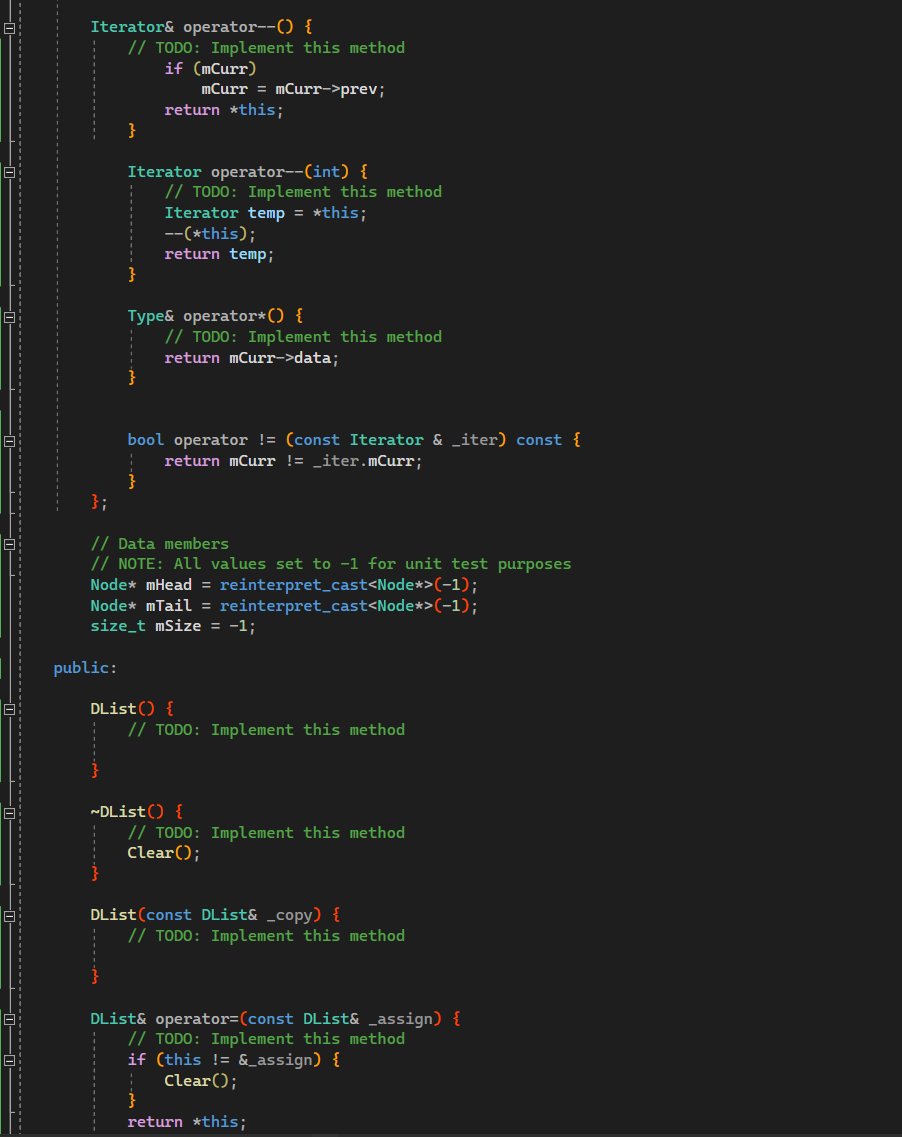Click the public: access specifier
Viewport: 902px width, 1137px height.
[83, 667]
